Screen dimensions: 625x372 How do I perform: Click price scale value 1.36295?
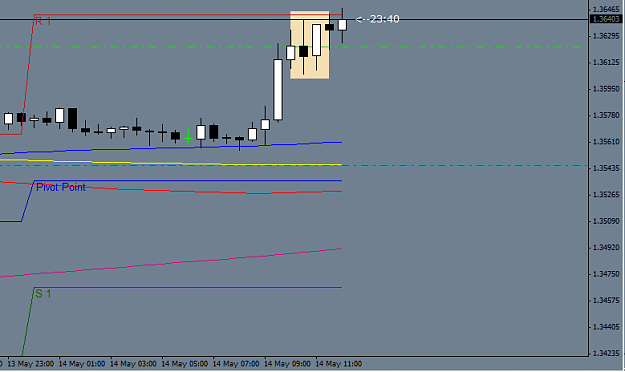tap(606, 36)
